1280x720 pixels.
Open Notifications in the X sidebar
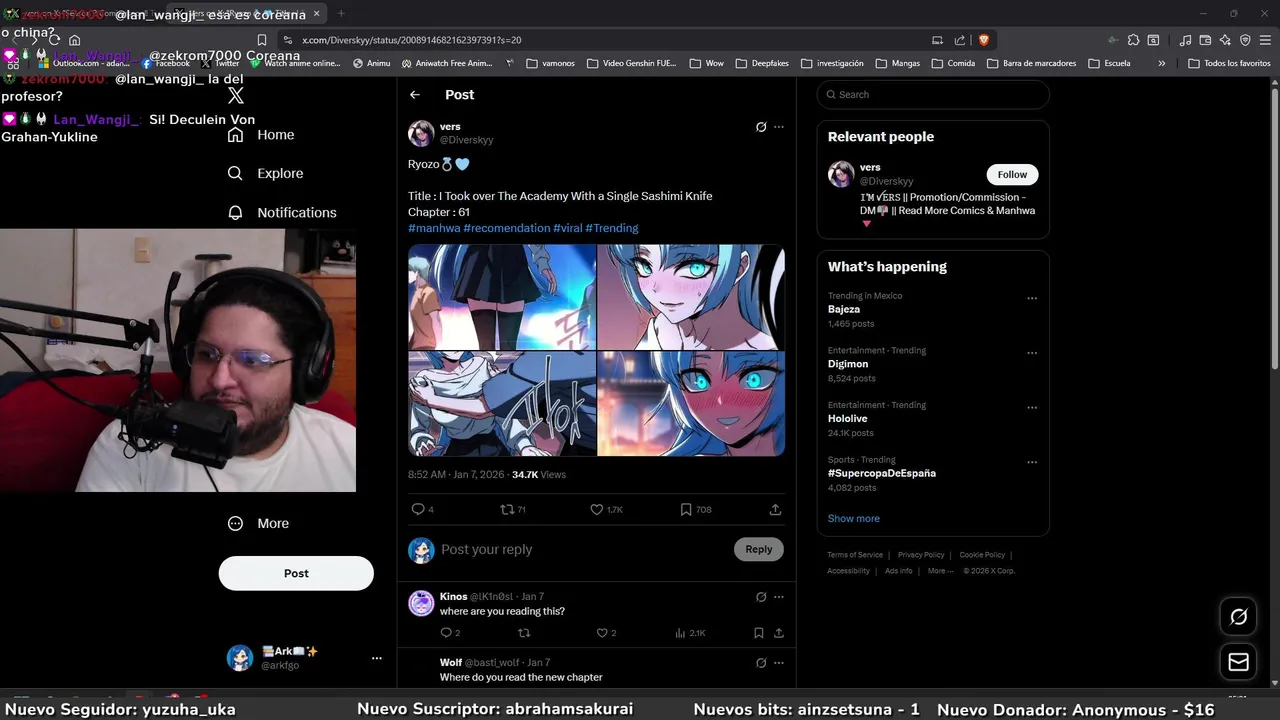coord(282,212)
